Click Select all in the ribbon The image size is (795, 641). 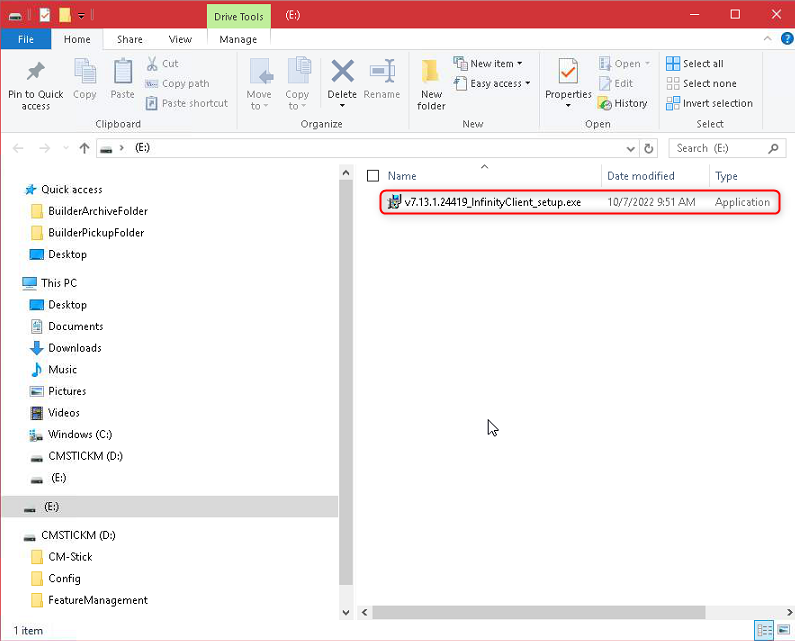click(x=695, y=63)
